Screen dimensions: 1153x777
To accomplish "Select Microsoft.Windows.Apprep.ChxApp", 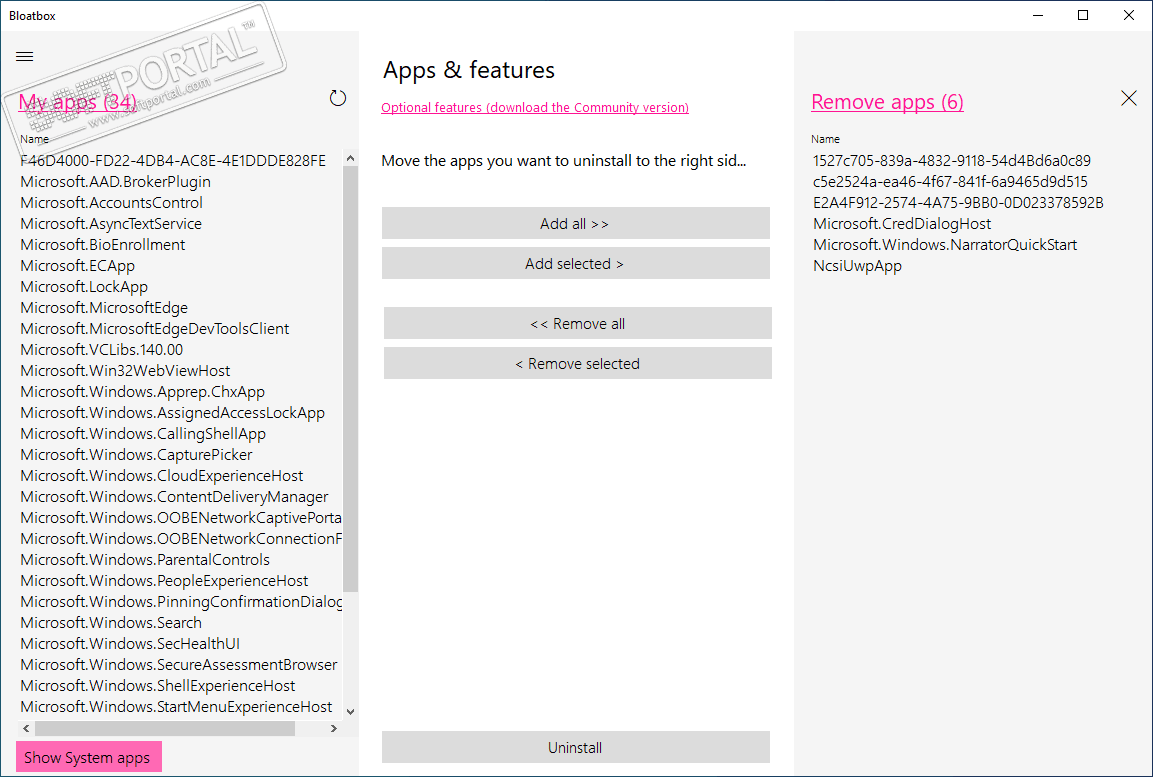I will tap(143, 392).
